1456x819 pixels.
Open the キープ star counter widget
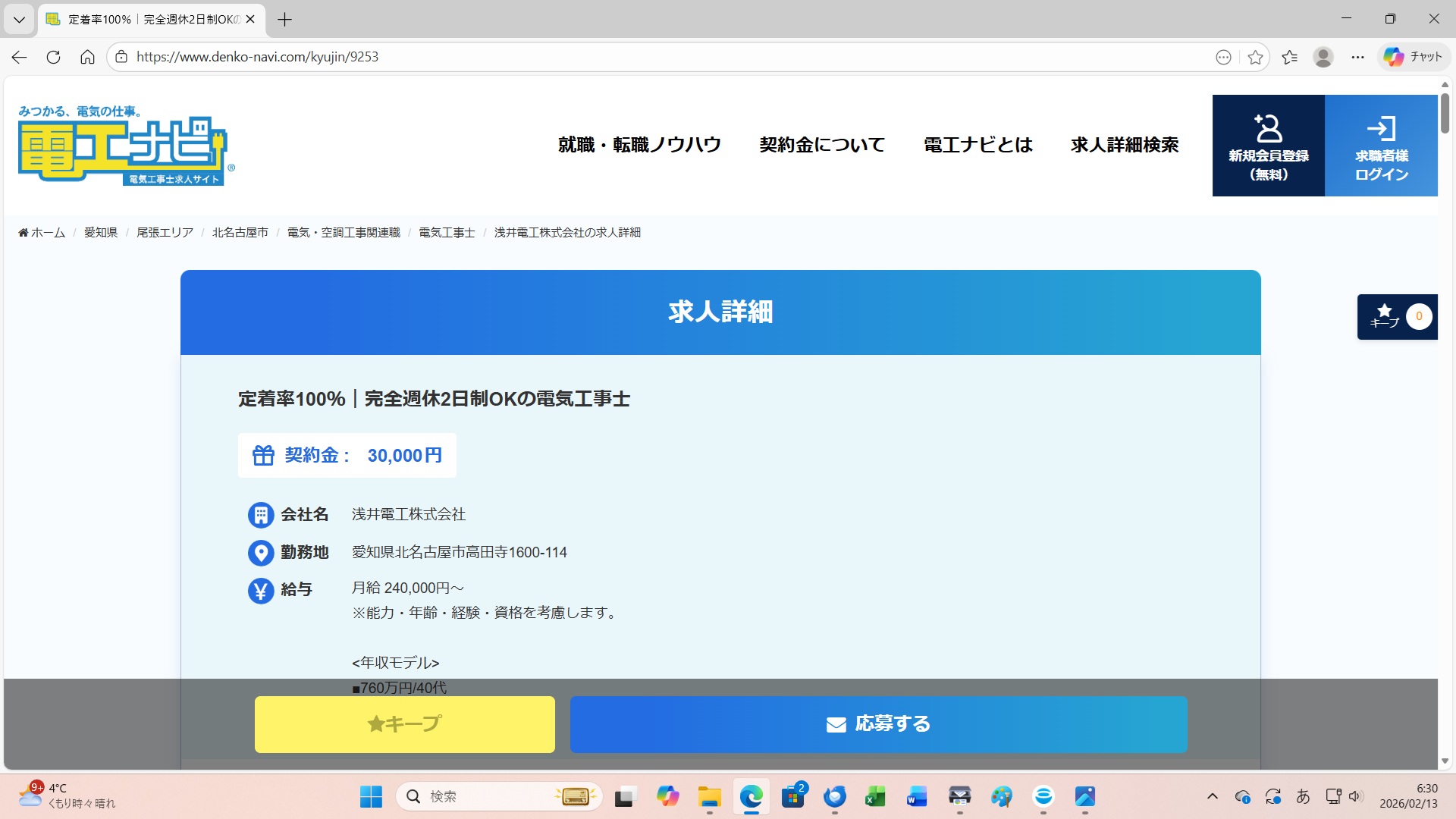[x=1397, y=317]
